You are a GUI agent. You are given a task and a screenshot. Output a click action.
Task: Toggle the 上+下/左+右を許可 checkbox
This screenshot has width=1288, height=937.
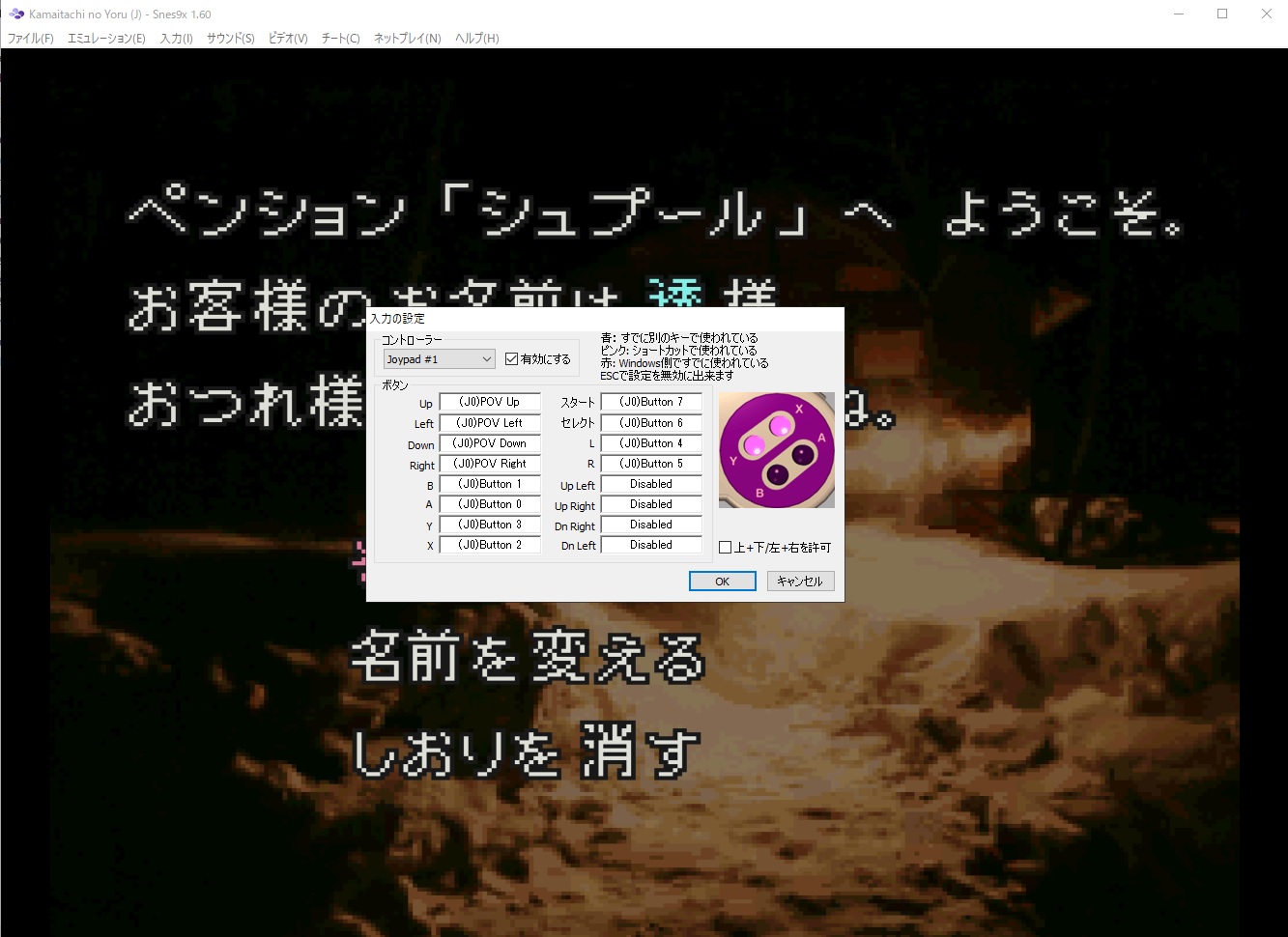pyautogui.click(x=775, y=548)
